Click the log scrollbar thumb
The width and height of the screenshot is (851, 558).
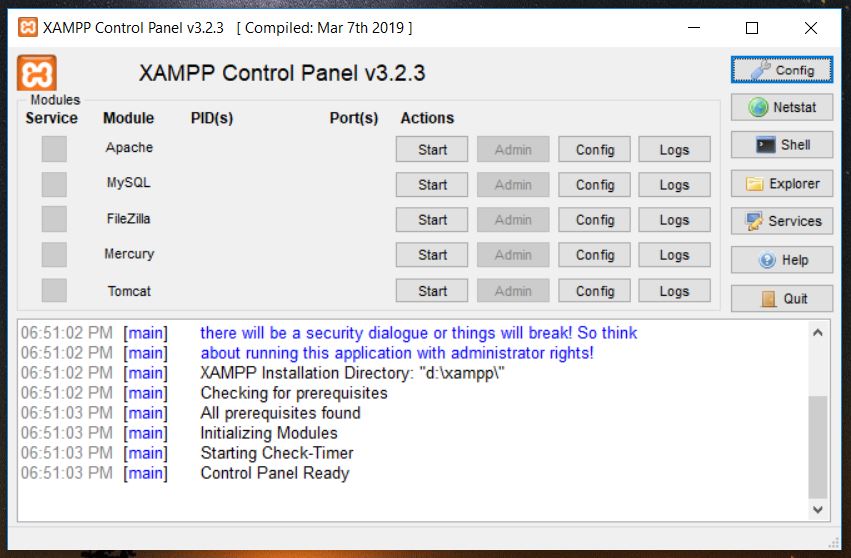pos(818,447)
